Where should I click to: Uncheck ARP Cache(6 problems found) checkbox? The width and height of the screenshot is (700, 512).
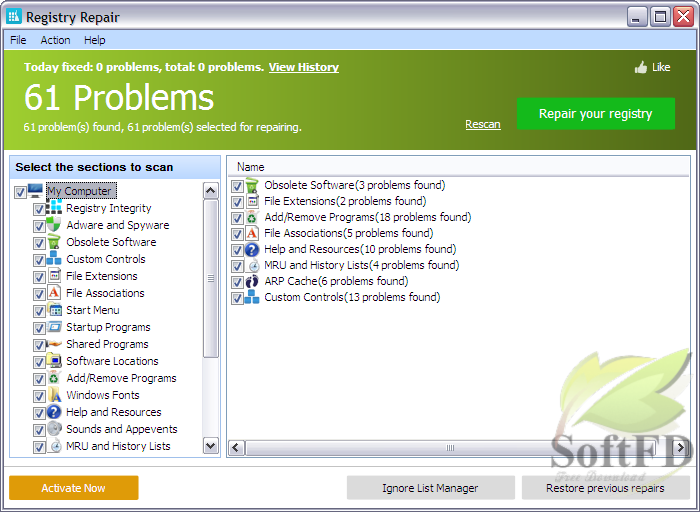237,282
